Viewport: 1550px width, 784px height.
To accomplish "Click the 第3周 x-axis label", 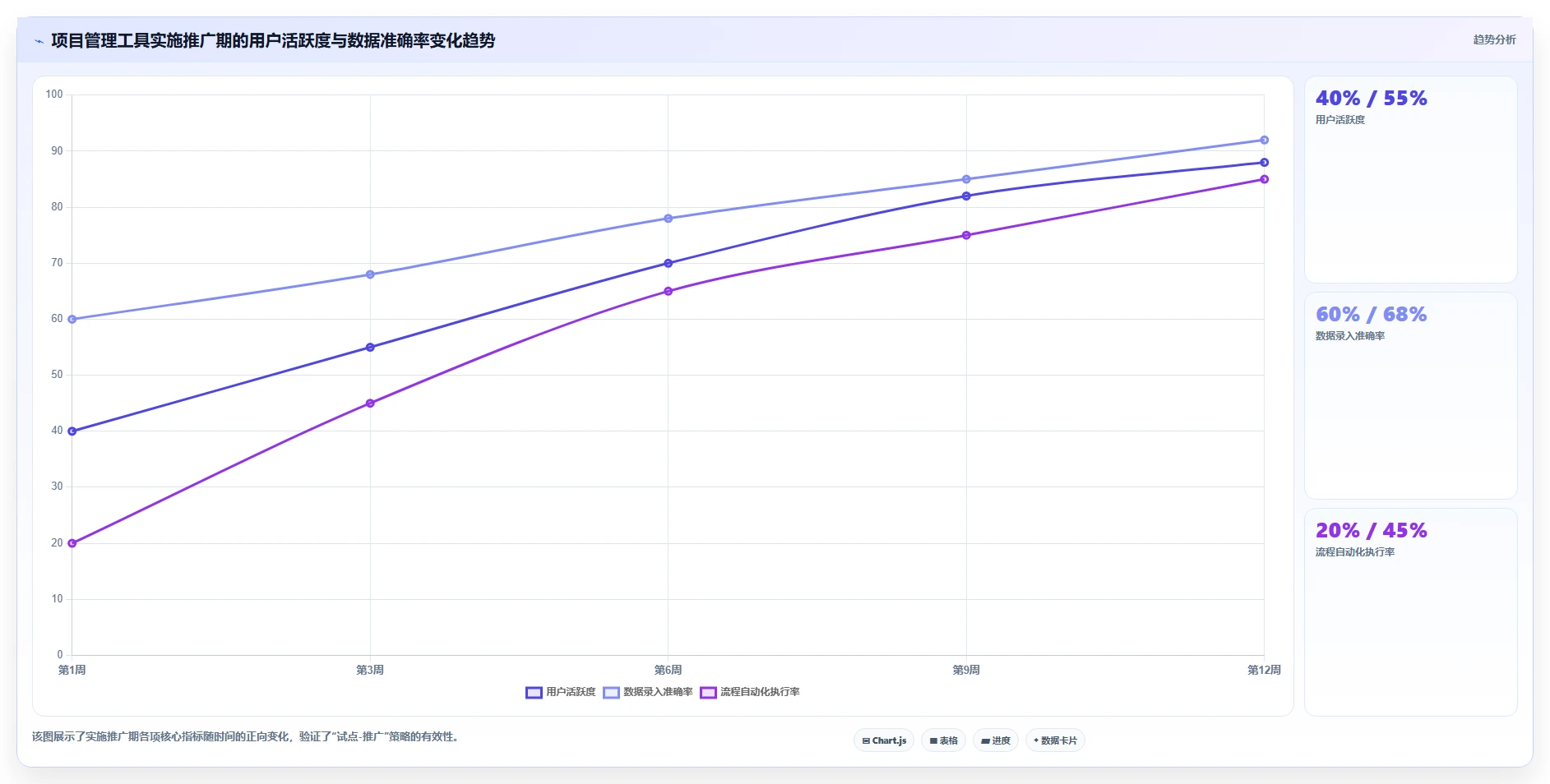I will click(370, 671).
